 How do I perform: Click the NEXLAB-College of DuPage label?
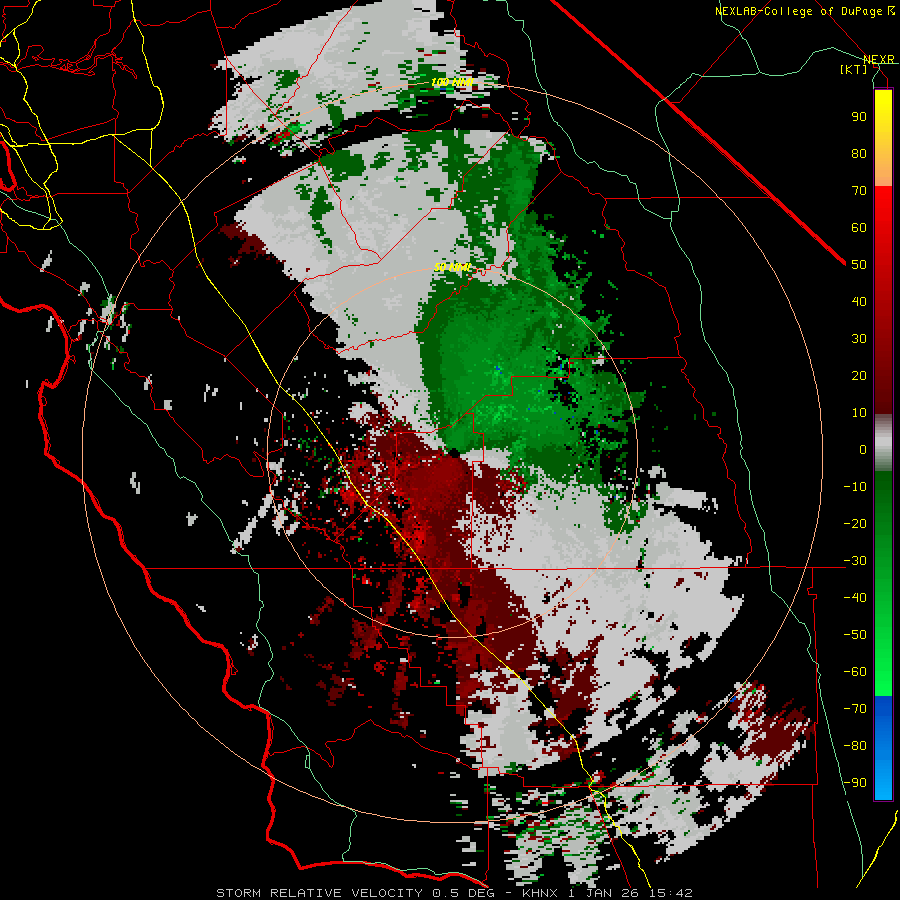pyautogui.click(x=804, y=11)
